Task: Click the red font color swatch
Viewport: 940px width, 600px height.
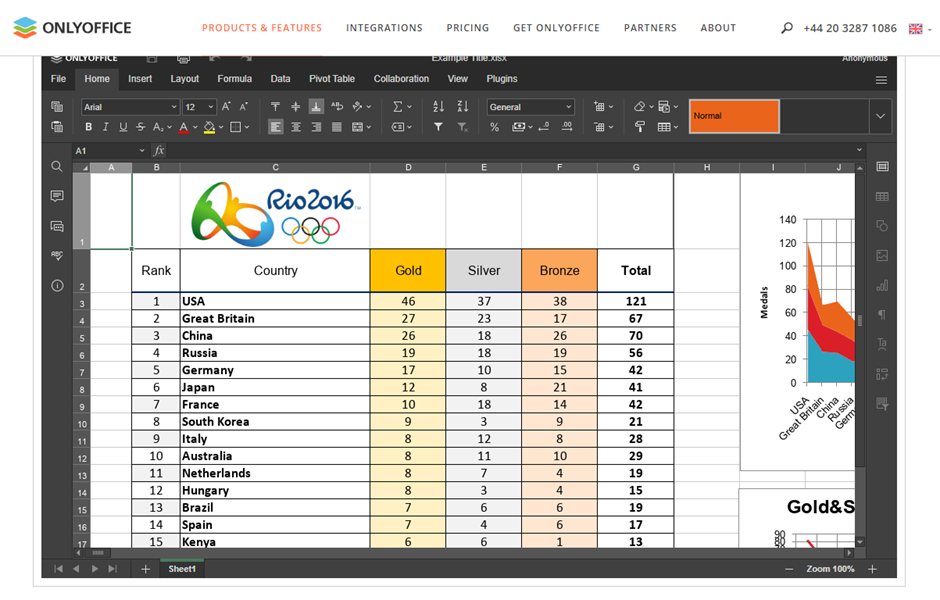Action: pos(183,127)
